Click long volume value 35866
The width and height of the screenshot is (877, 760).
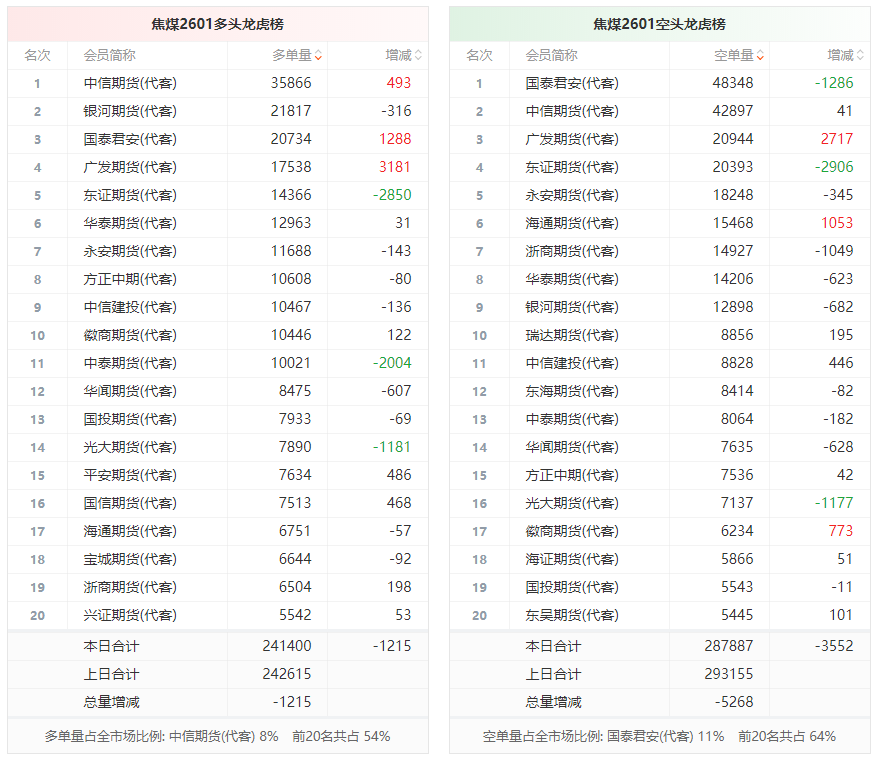[291, 83]
